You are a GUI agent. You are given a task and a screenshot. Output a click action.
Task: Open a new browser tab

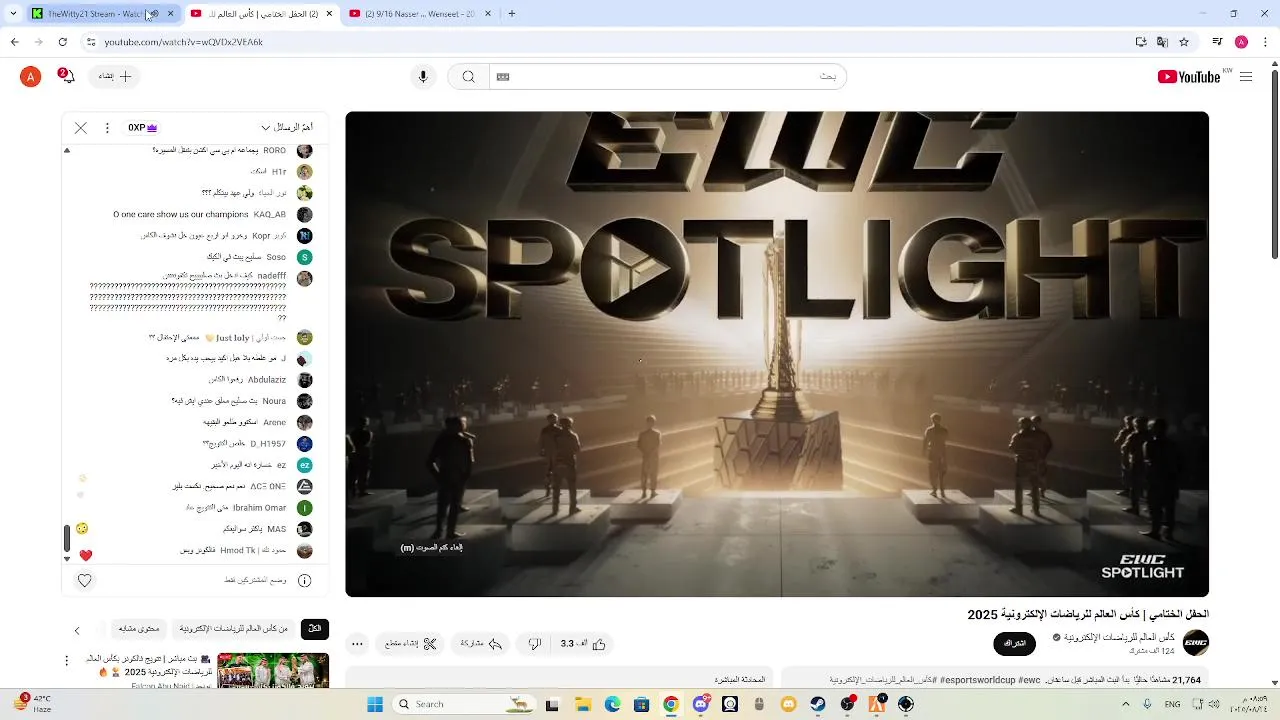pos(512,14)
